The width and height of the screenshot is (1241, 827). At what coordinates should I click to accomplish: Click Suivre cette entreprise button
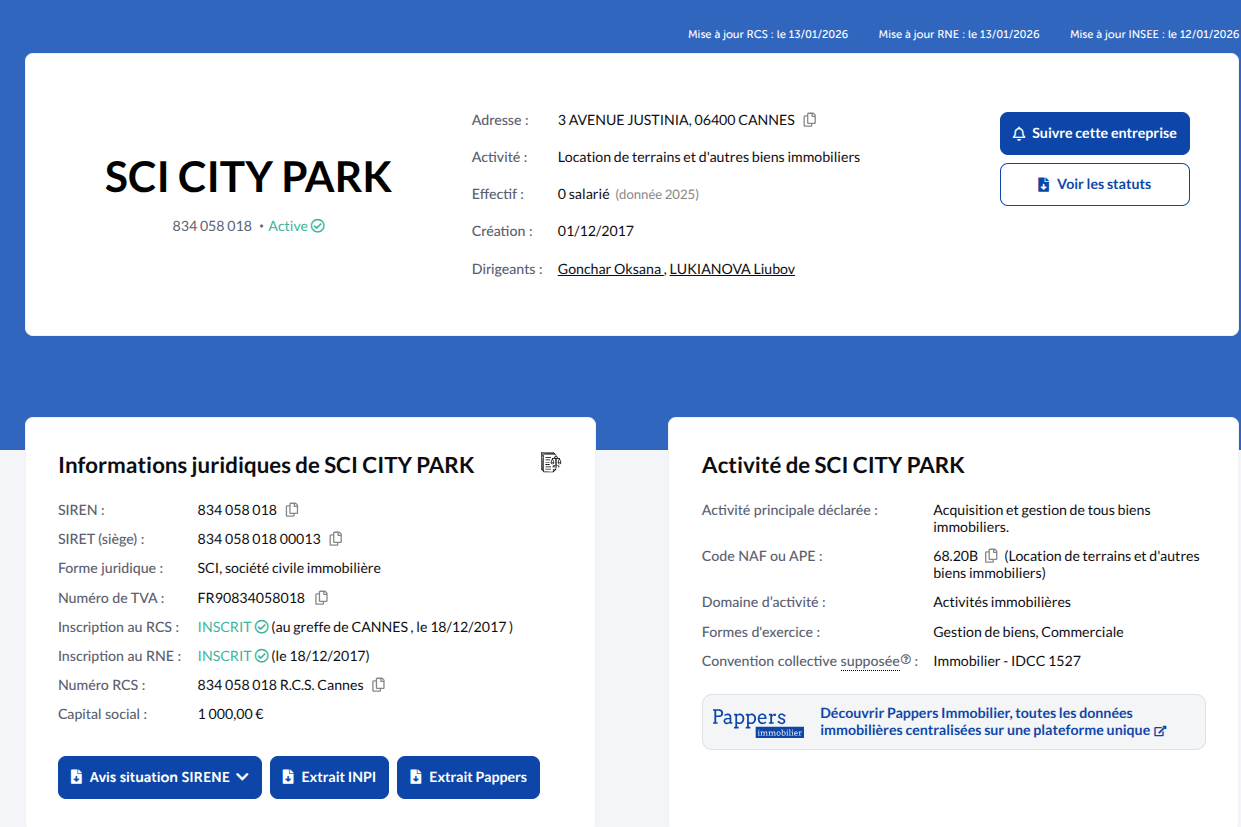pos(1094,133)
